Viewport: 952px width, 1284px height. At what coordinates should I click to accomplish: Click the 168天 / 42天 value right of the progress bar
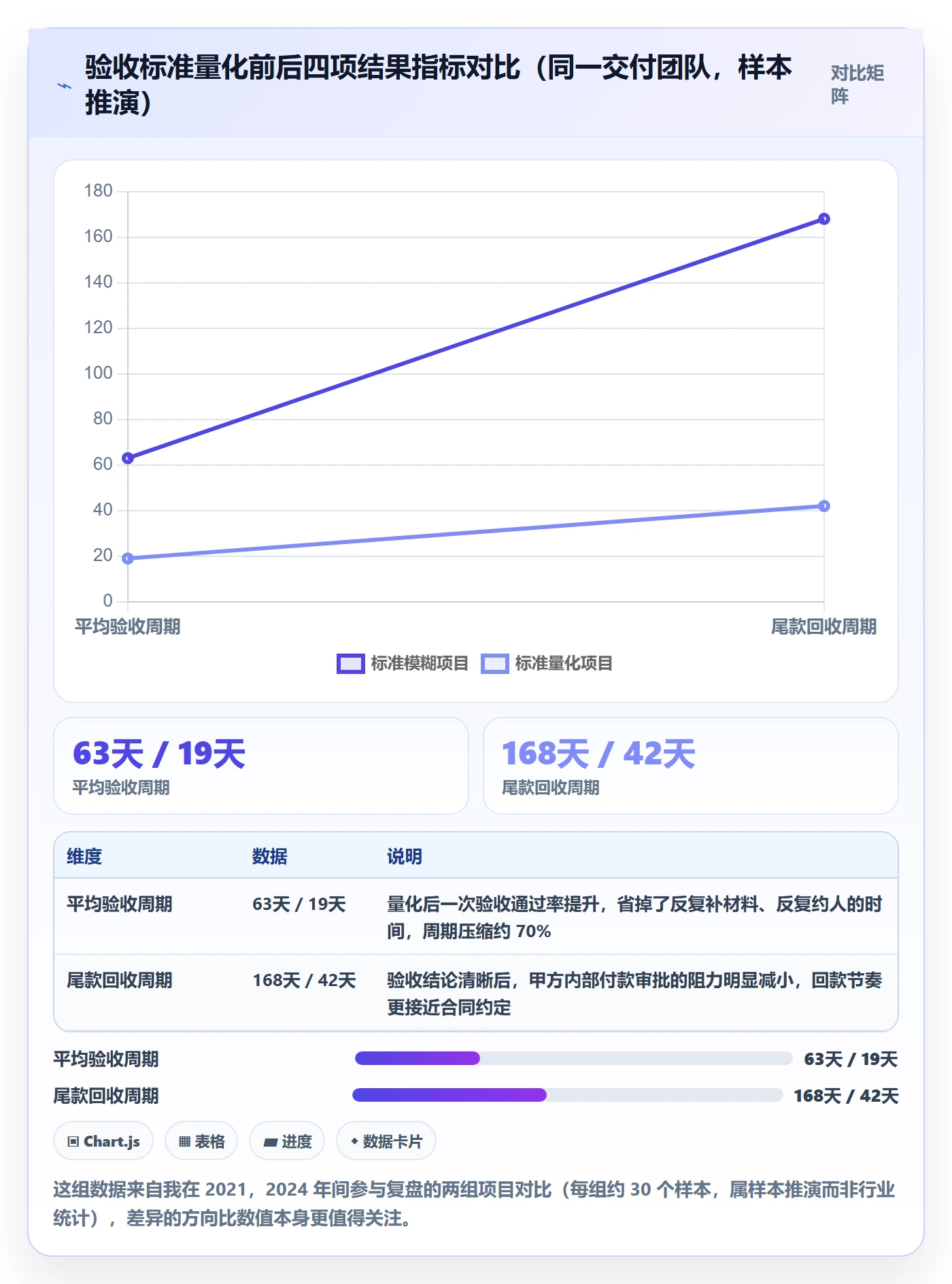pyautogui.click(x=846, y=1096)
